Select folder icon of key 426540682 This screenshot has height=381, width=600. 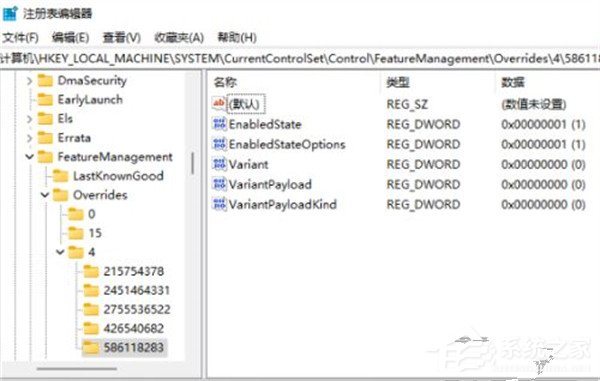(91, 328)
